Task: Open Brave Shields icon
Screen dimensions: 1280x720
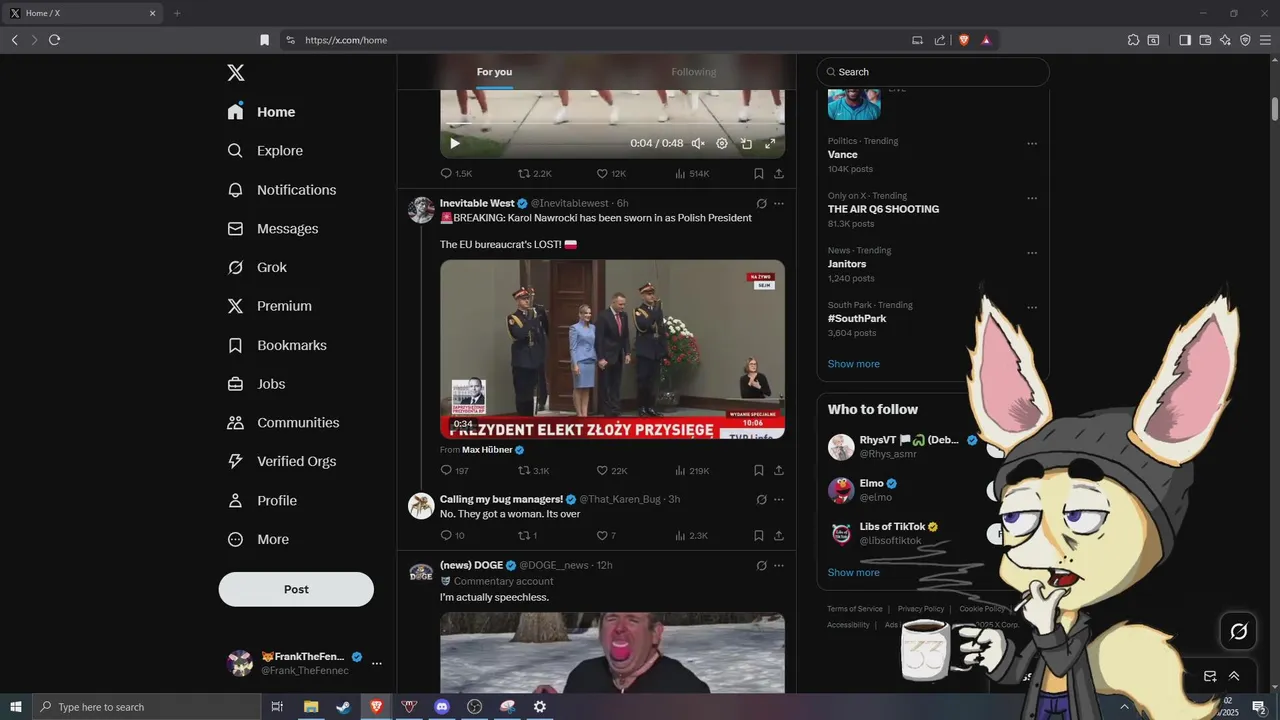Action: pyautogui.click(x=964, y=40)
